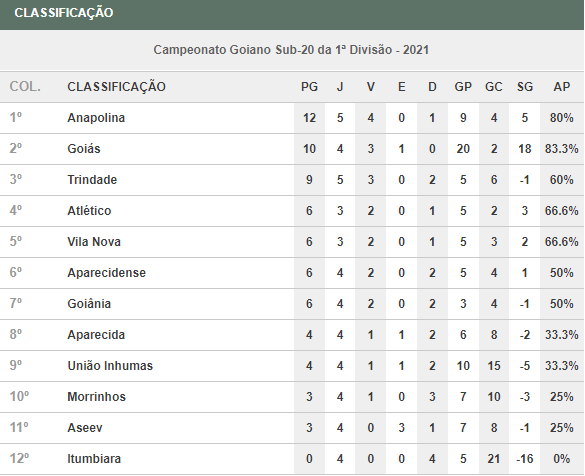Click Goiás 83.3% AP value
The image size is (585, 476).
tap(561, 149)
